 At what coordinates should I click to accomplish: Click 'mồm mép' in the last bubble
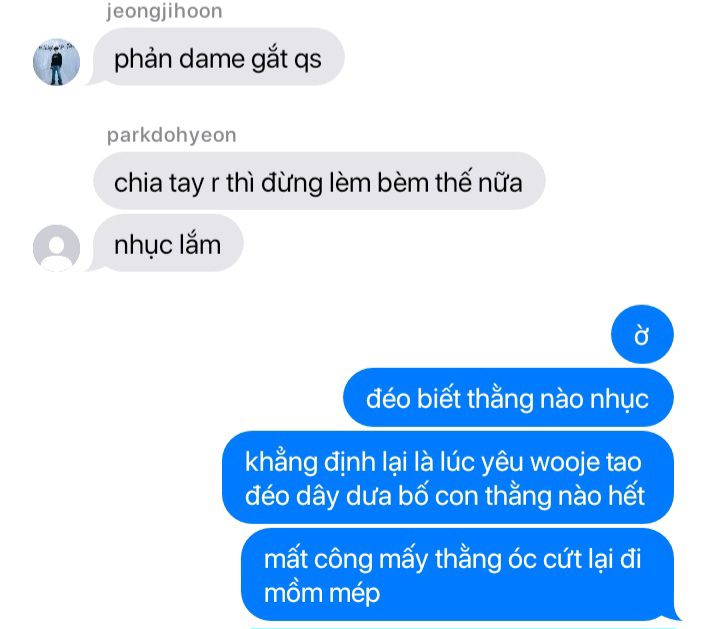(x=322, y=594)
